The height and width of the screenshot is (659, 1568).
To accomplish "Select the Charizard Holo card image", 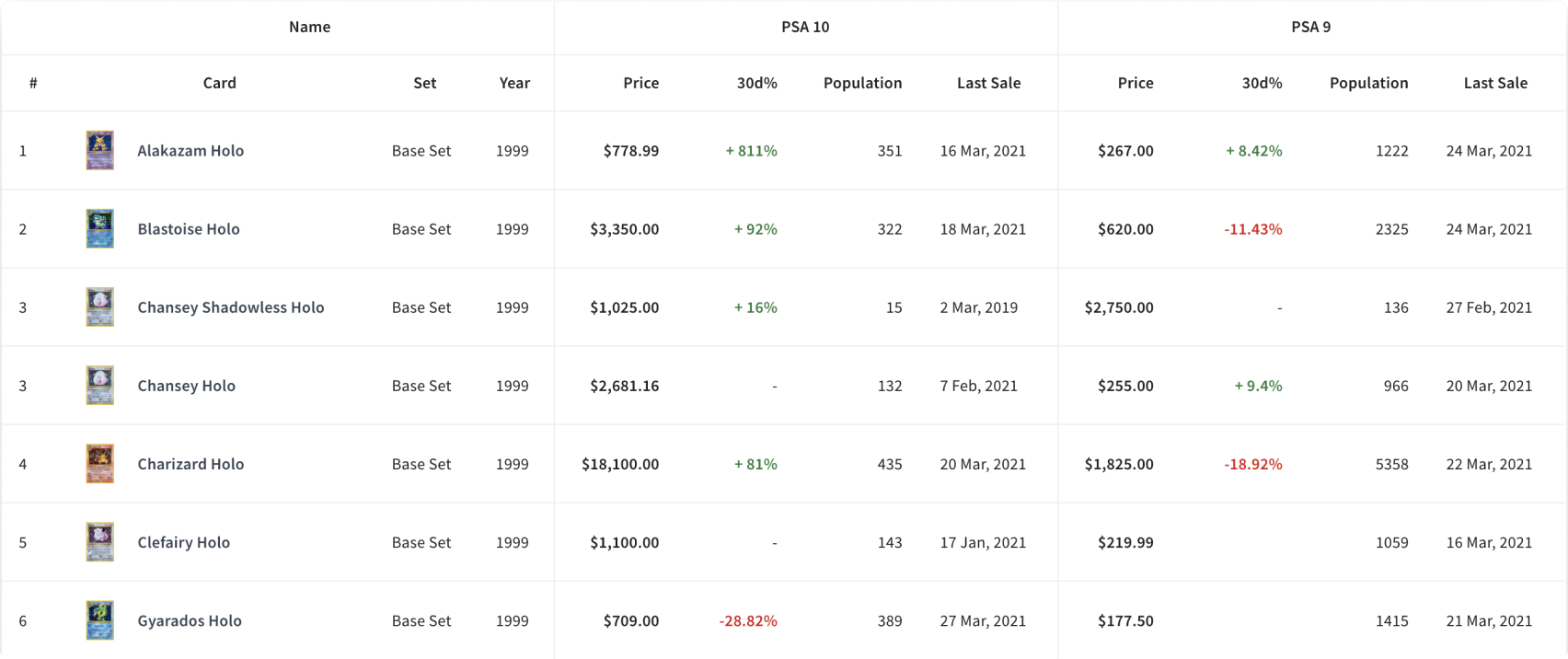I will click(x=99, y=464).
